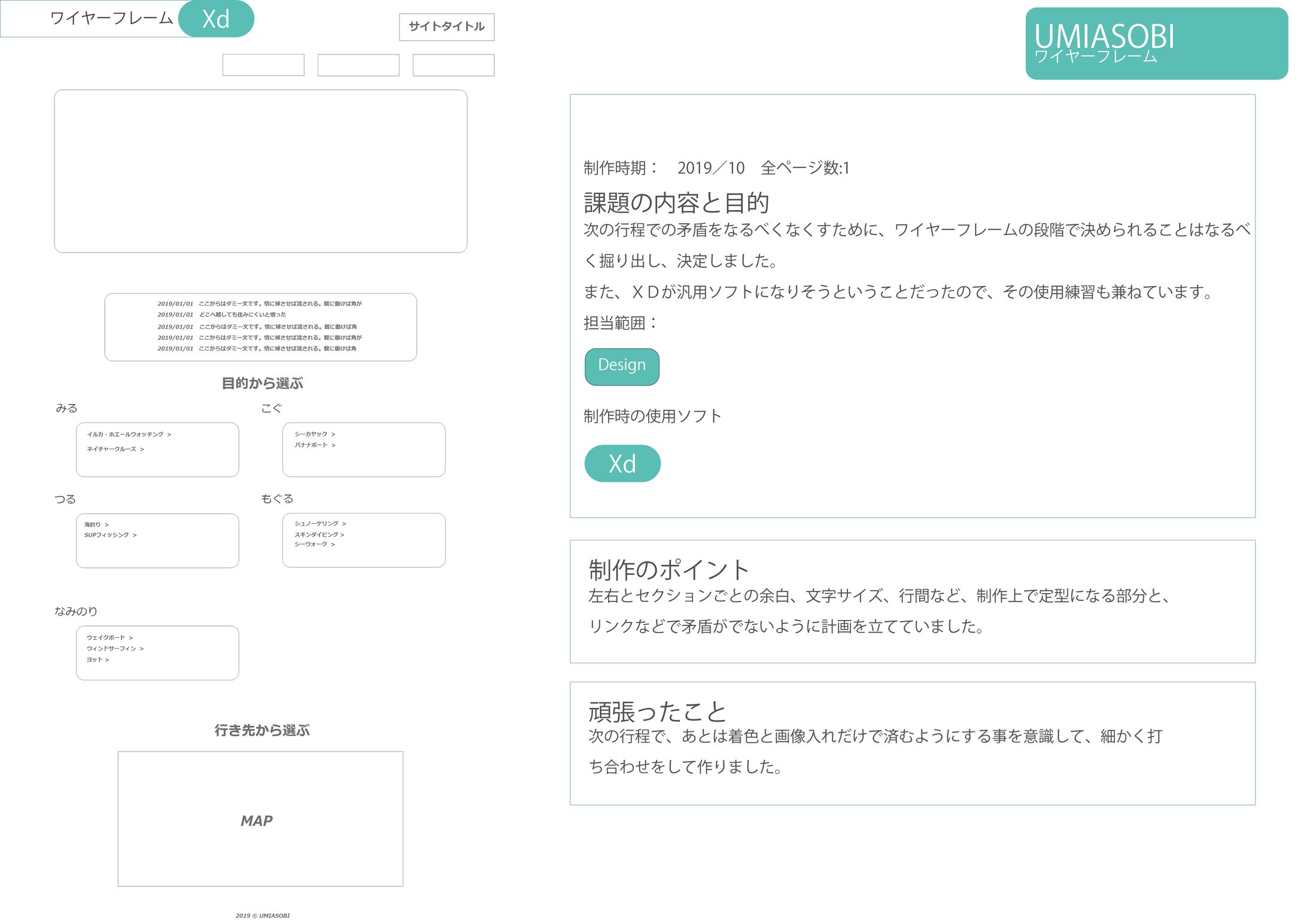Open the シュノーケリング link
The height and width of the screenshot is (924, 1307).
320,524
